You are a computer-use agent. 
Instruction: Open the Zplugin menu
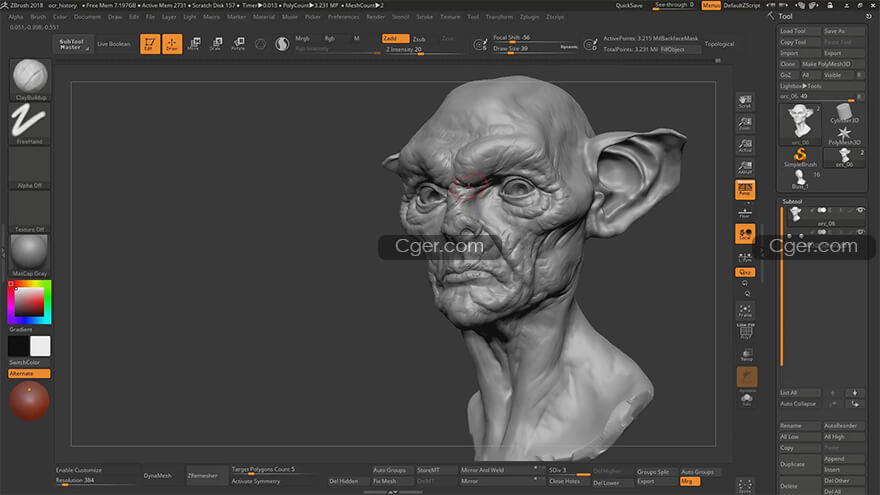click(529, 17)
